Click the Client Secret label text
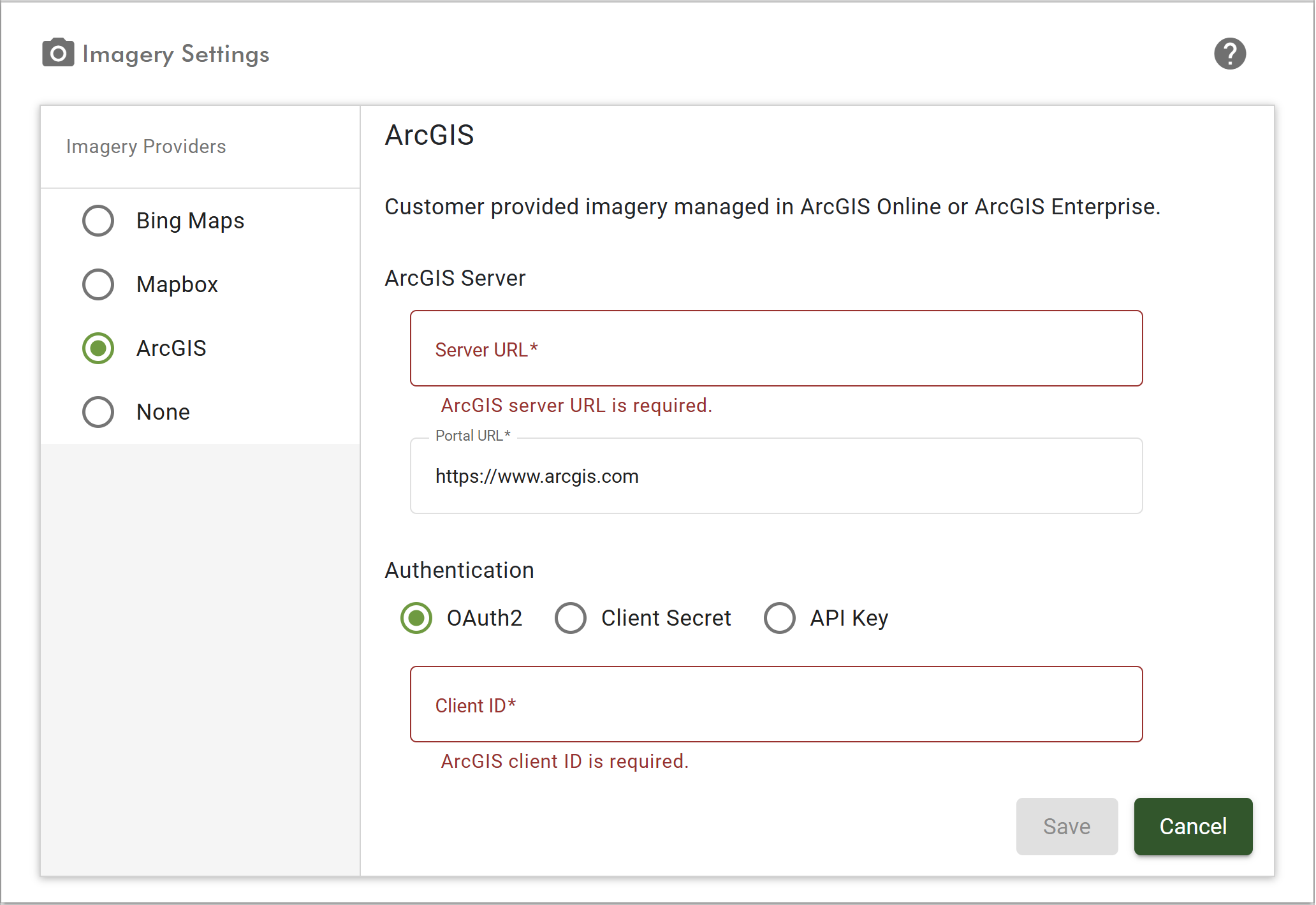This screenshot has width=1316, height=905. (666, 618)
